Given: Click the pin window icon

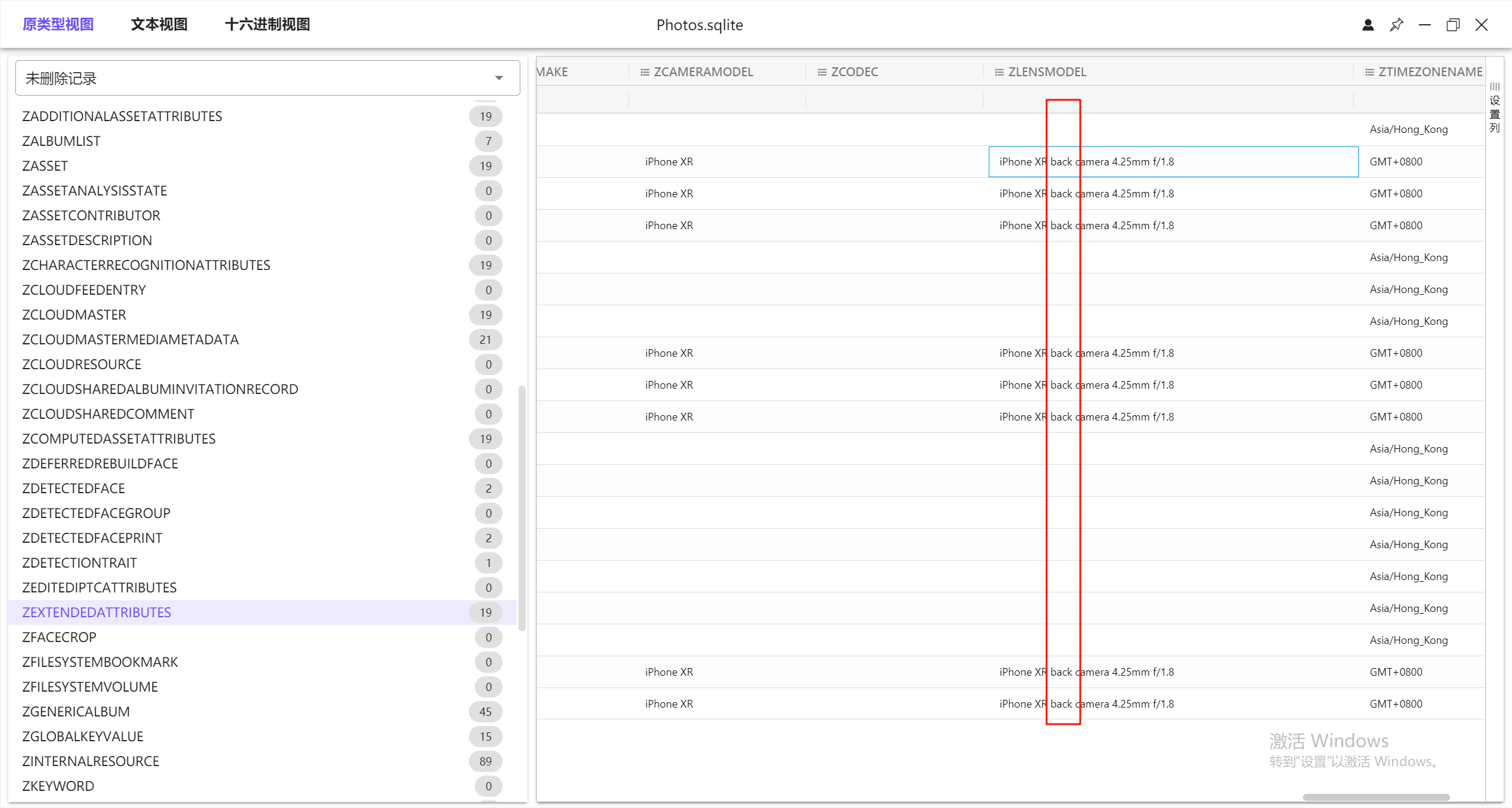Looking at the screenshot, I should [1396, 25].
